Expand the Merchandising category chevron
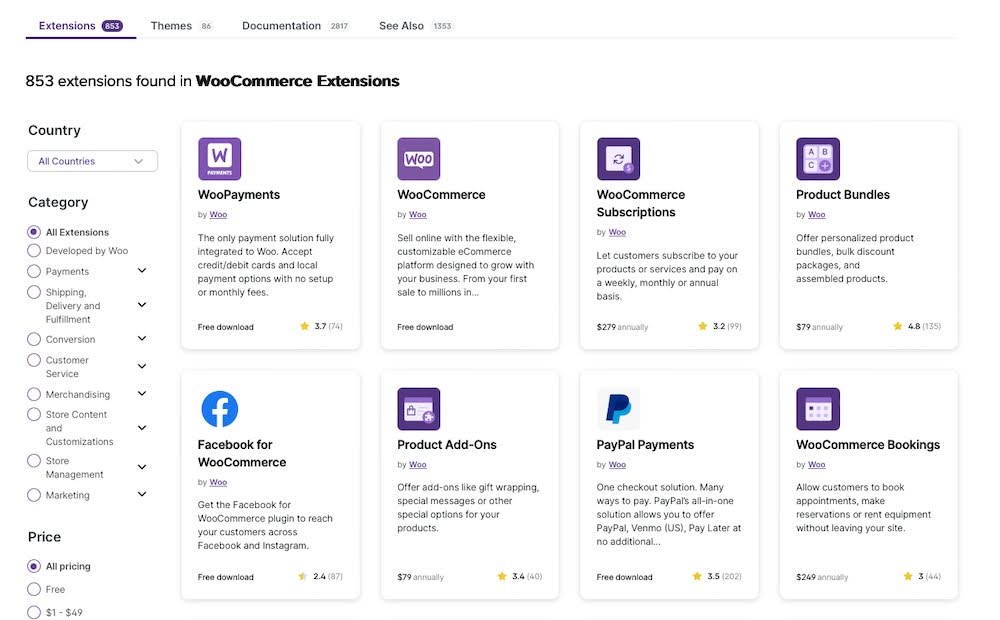Image resolution: width=1000 pixels, height=620 pixels. point(142,394)
